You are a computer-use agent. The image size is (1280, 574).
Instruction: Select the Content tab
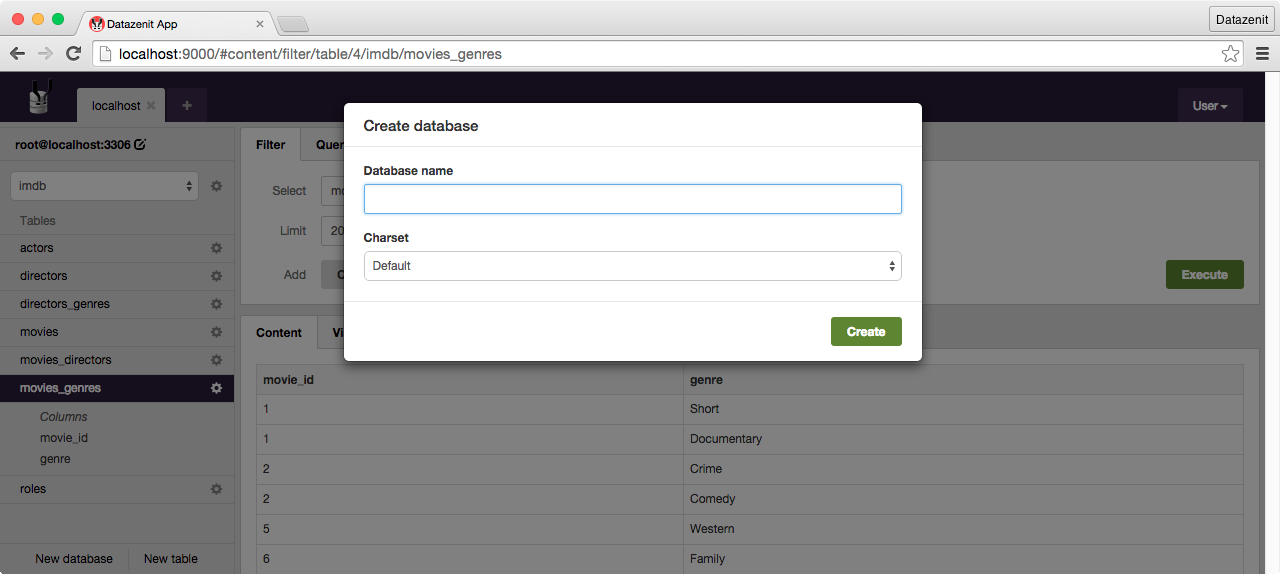click(278, 333)
